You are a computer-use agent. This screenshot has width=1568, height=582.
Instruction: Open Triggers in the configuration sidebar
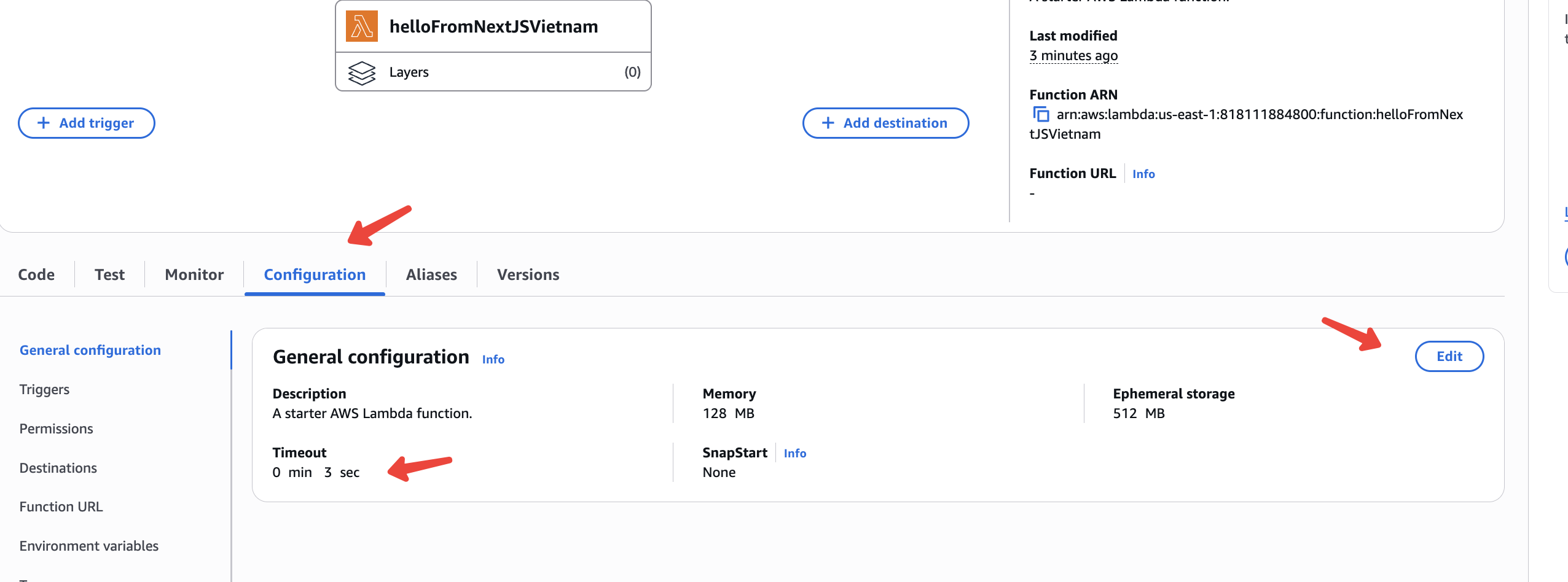click(44, 390)
